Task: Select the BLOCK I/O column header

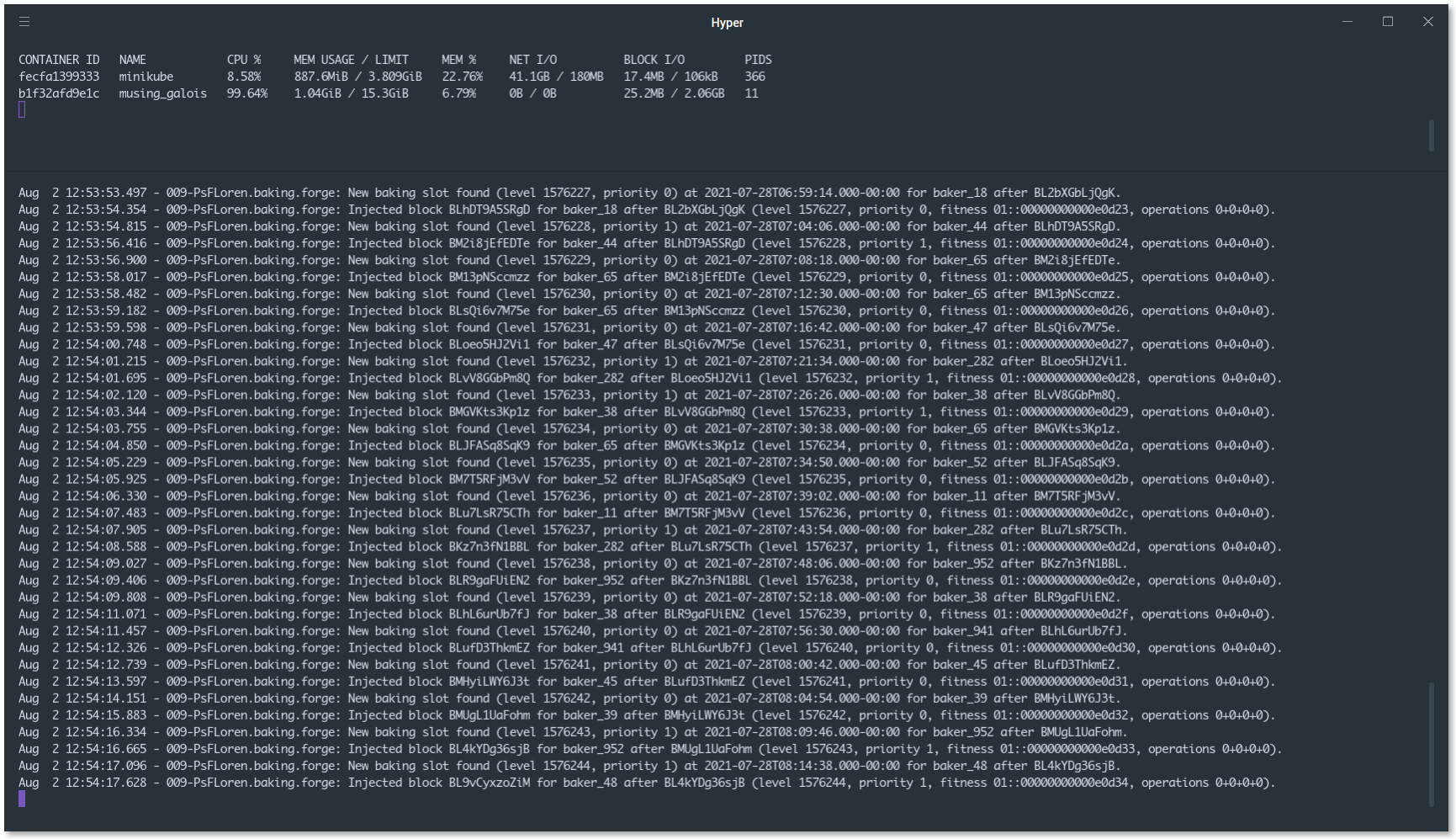Action: (654, 60)
